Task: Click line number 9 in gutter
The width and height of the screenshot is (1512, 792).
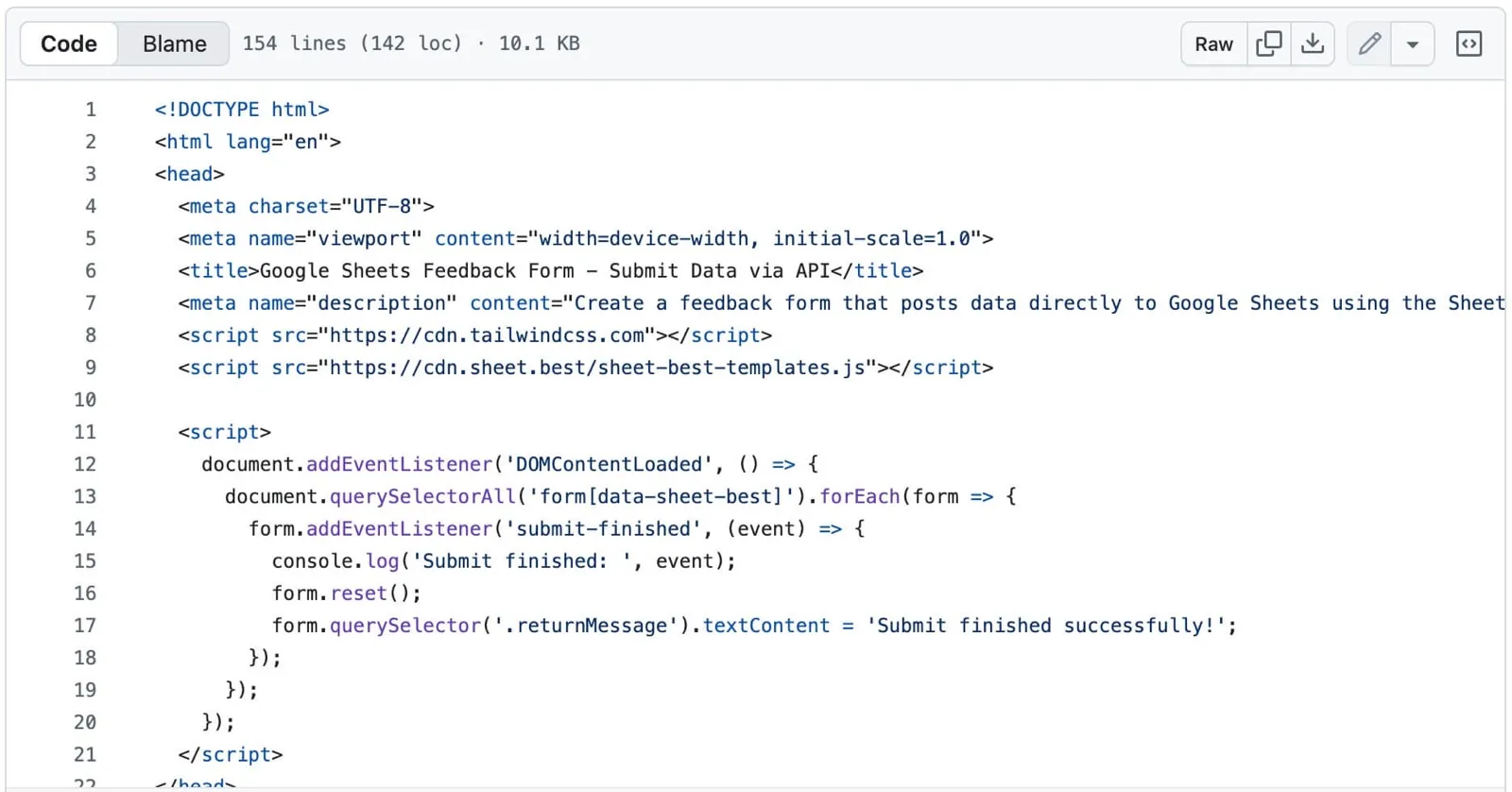Action: tap(91, 368)
